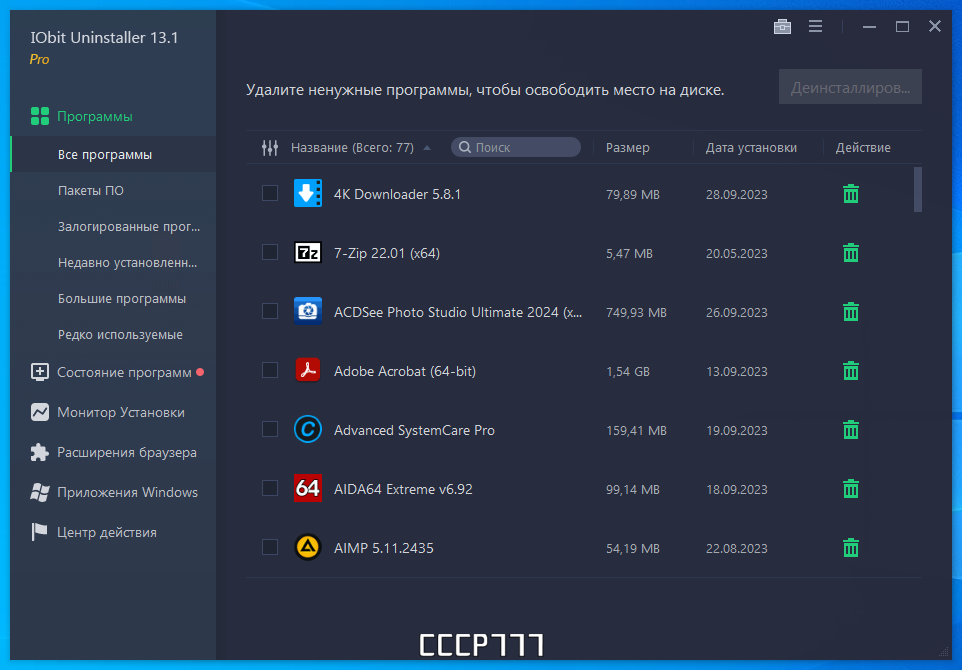Click the Центр действия flag icon
The width and height of the screenshot is (962, 670).
click(x=40, y=532)
